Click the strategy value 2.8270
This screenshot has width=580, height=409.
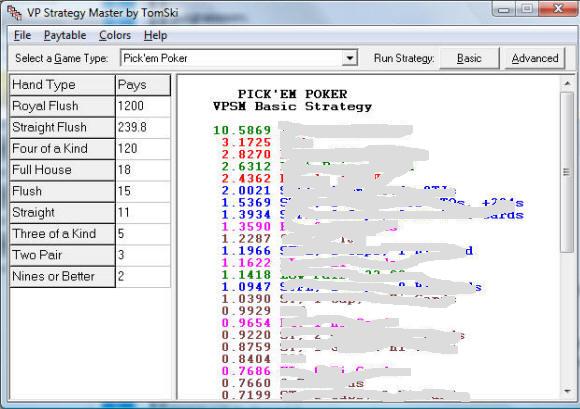(246, 154)
